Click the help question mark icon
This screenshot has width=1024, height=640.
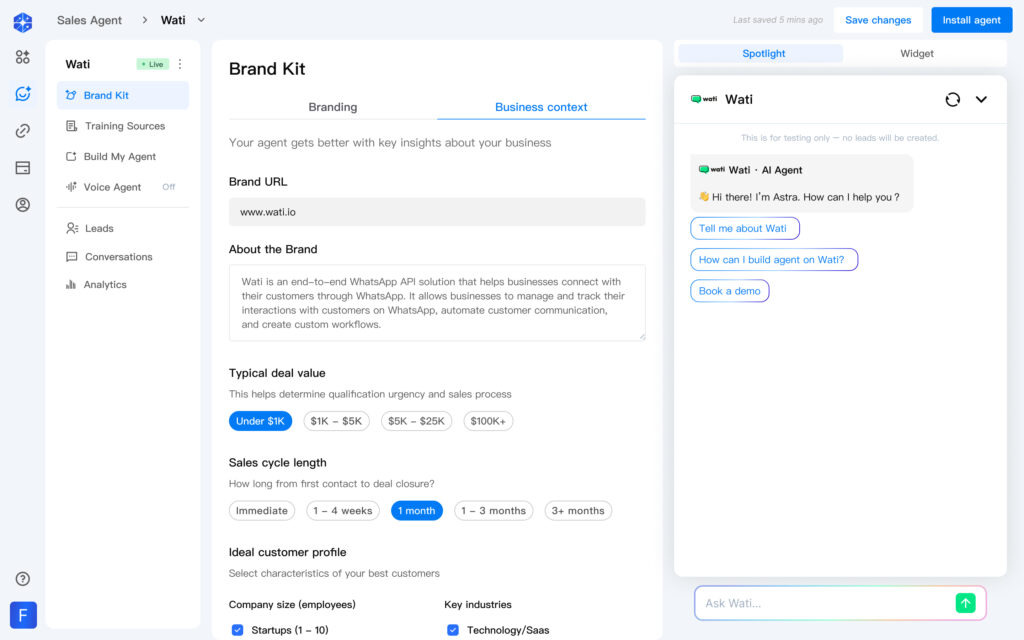[x=23, y=579]
